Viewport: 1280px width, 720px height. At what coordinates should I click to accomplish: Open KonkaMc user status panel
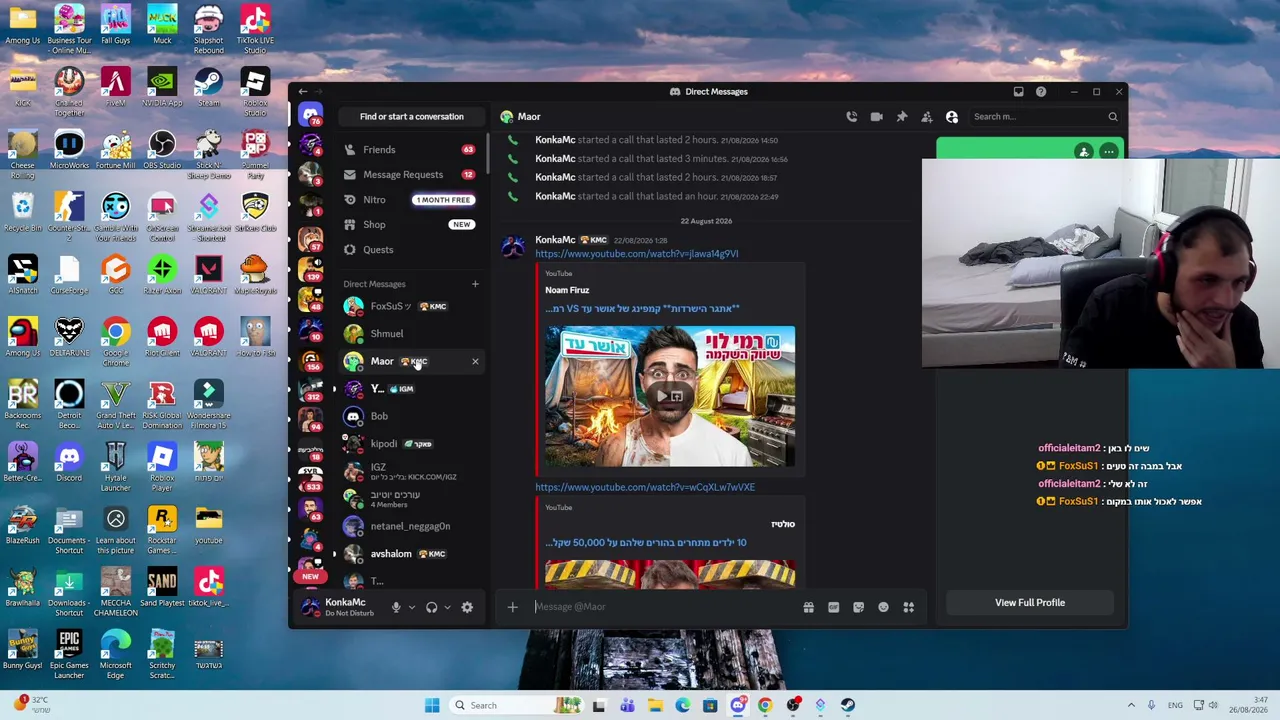click(340, 607)
